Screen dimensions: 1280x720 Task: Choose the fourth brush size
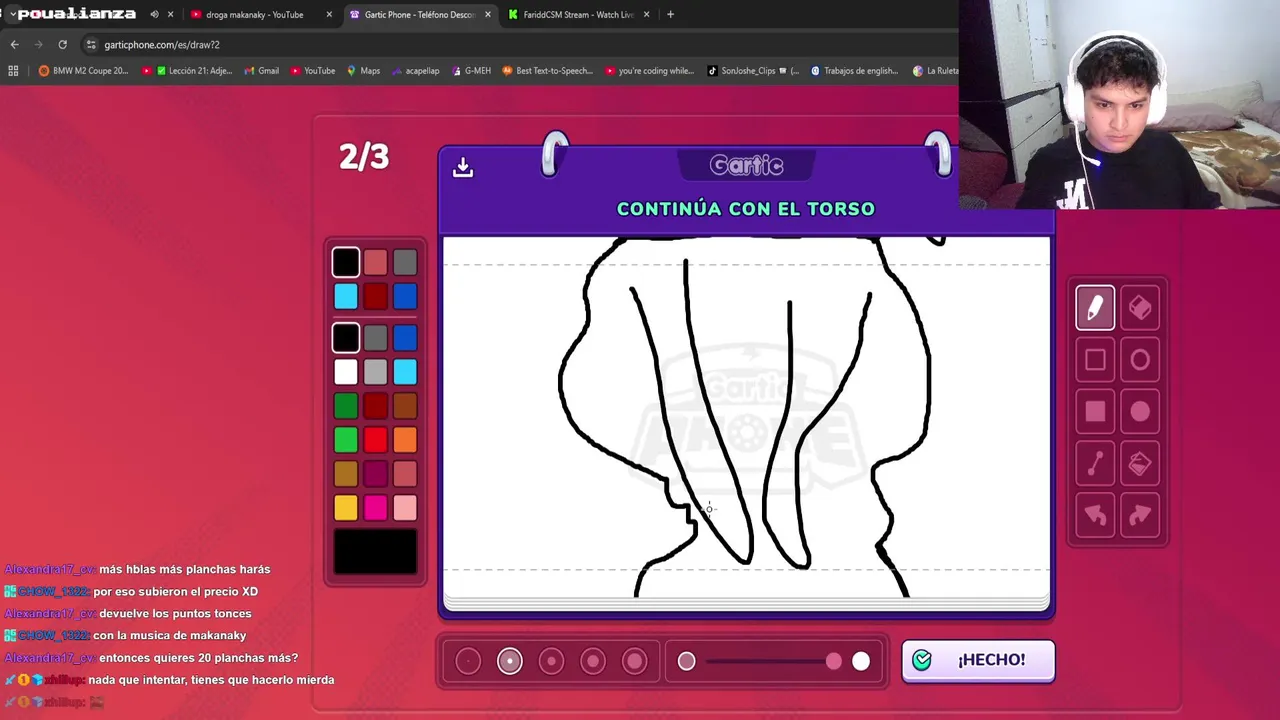(593, 661)
